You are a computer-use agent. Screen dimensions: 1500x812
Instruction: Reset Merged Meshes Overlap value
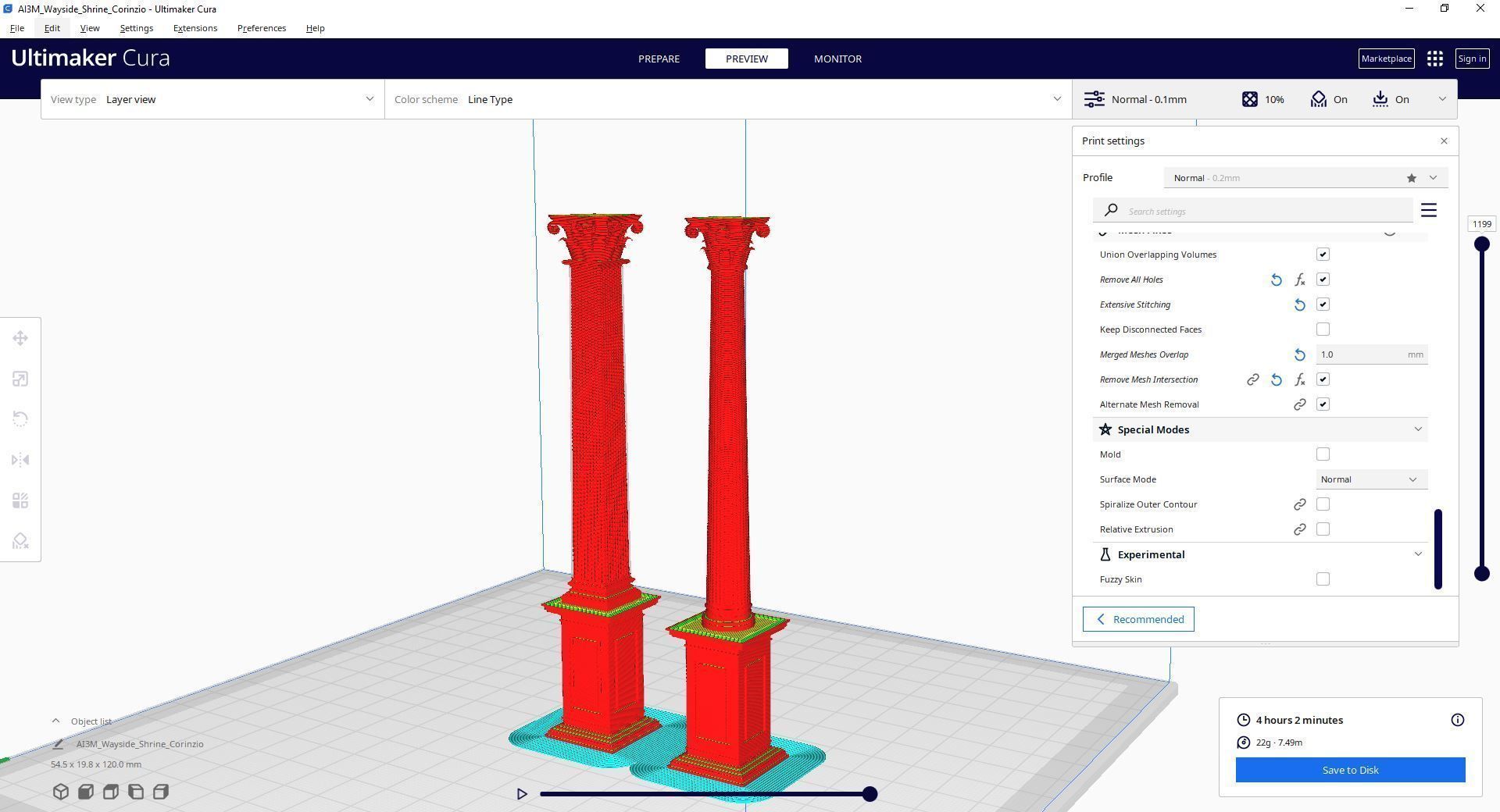[x=1300, y=354]
